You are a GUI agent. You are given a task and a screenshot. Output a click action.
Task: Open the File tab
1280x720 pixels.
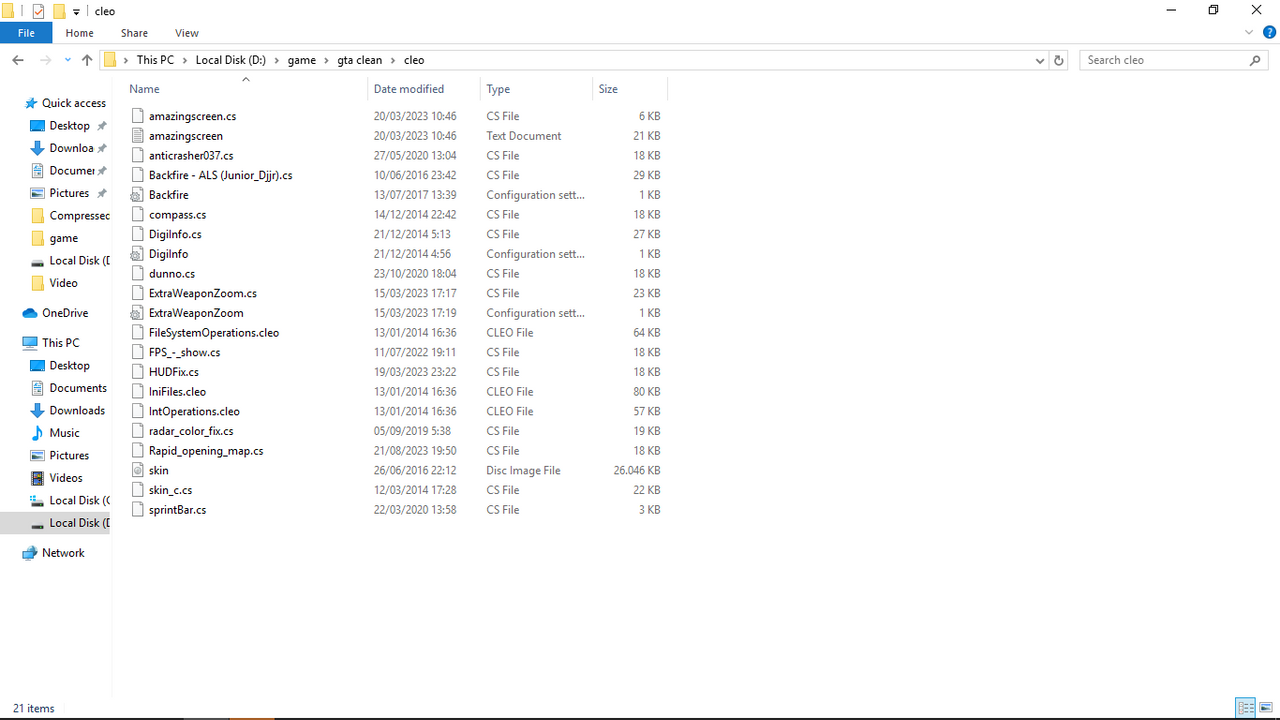pos(26,33)
